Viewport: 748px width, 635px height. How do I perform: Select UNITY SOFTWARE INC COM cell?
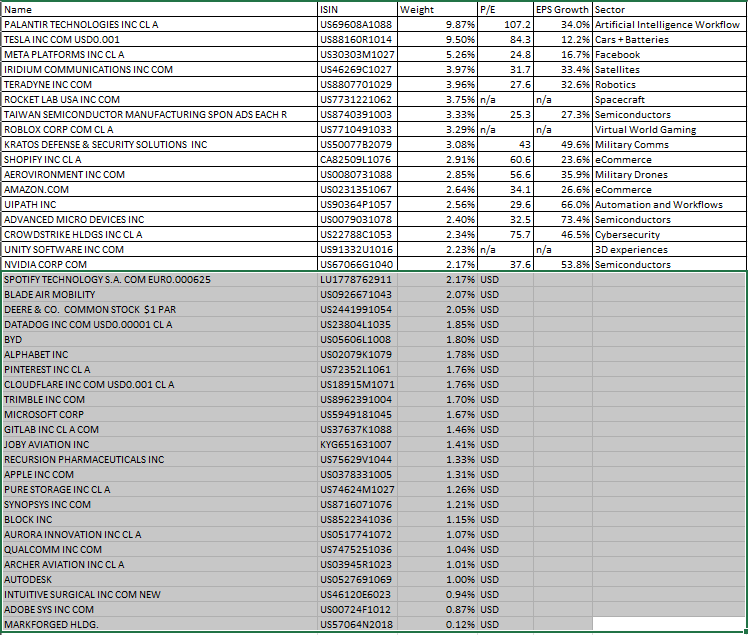[159, 250]
